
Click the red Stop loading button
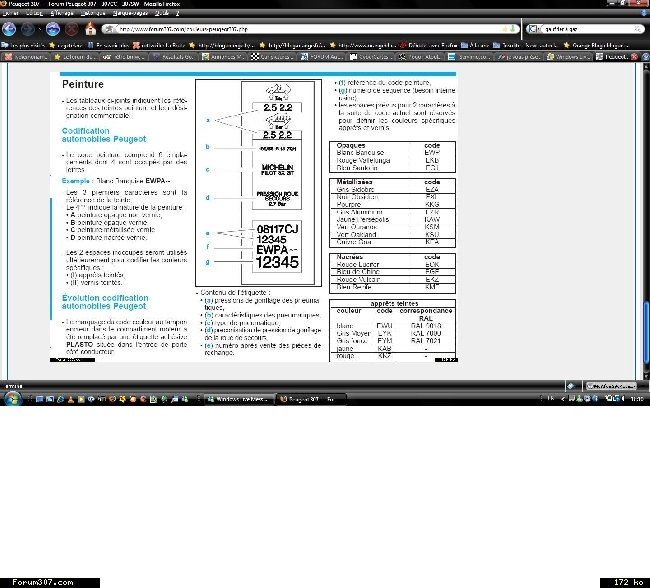72,29
